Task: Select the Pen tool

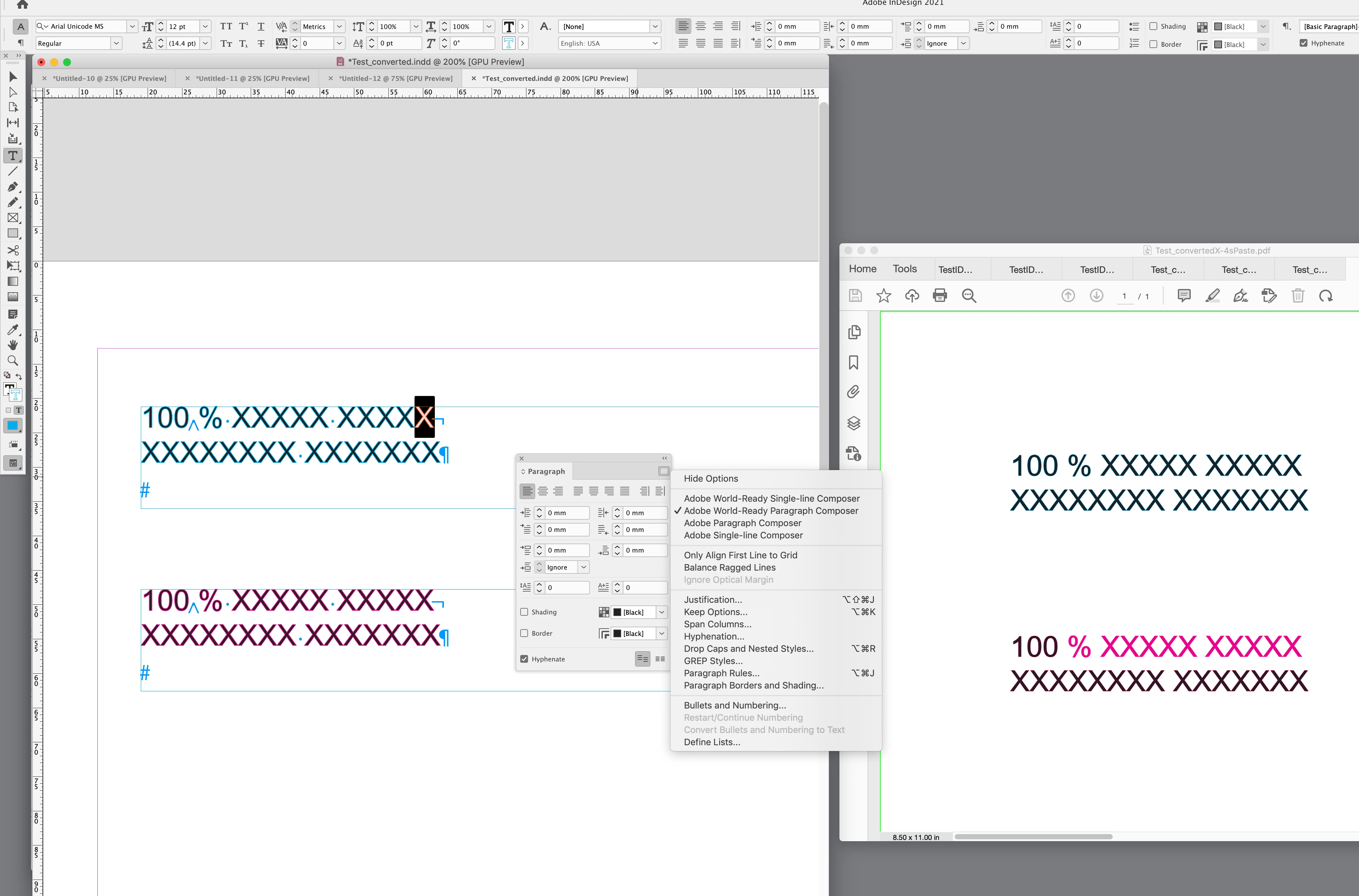Action: tap(13, 187)
